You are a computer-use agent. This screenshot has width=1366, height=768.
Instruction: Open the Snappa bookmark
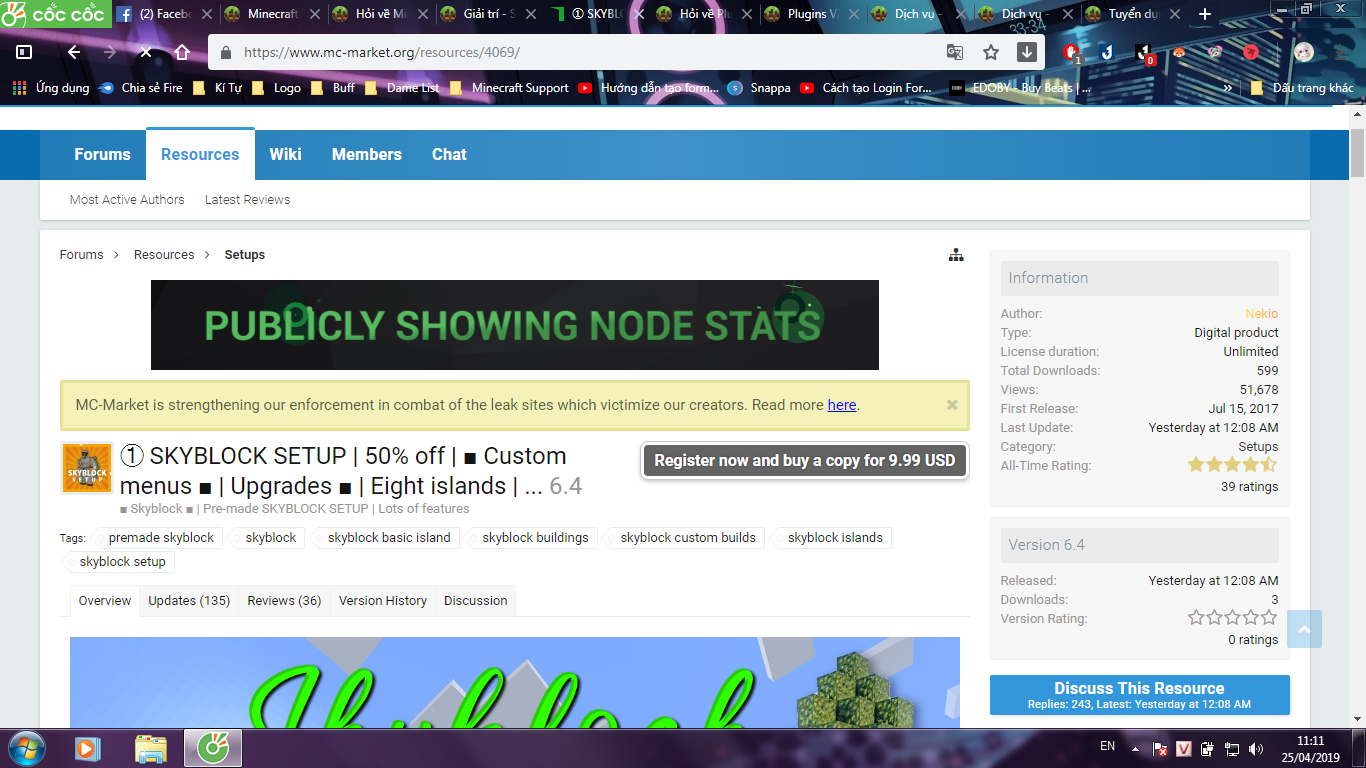coord(759,88)
